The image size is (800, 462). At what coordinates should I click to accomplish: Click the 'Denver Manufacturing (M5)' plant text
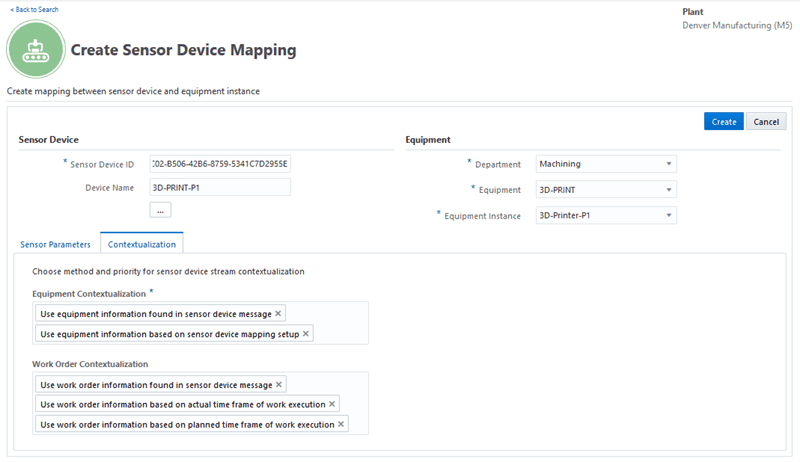737,25
